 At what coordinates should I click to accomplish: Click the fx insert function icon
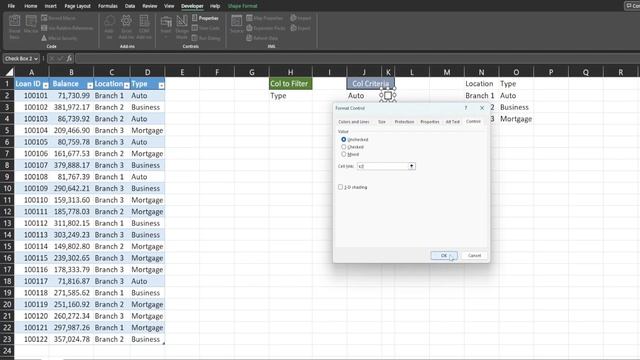[69, 58]
